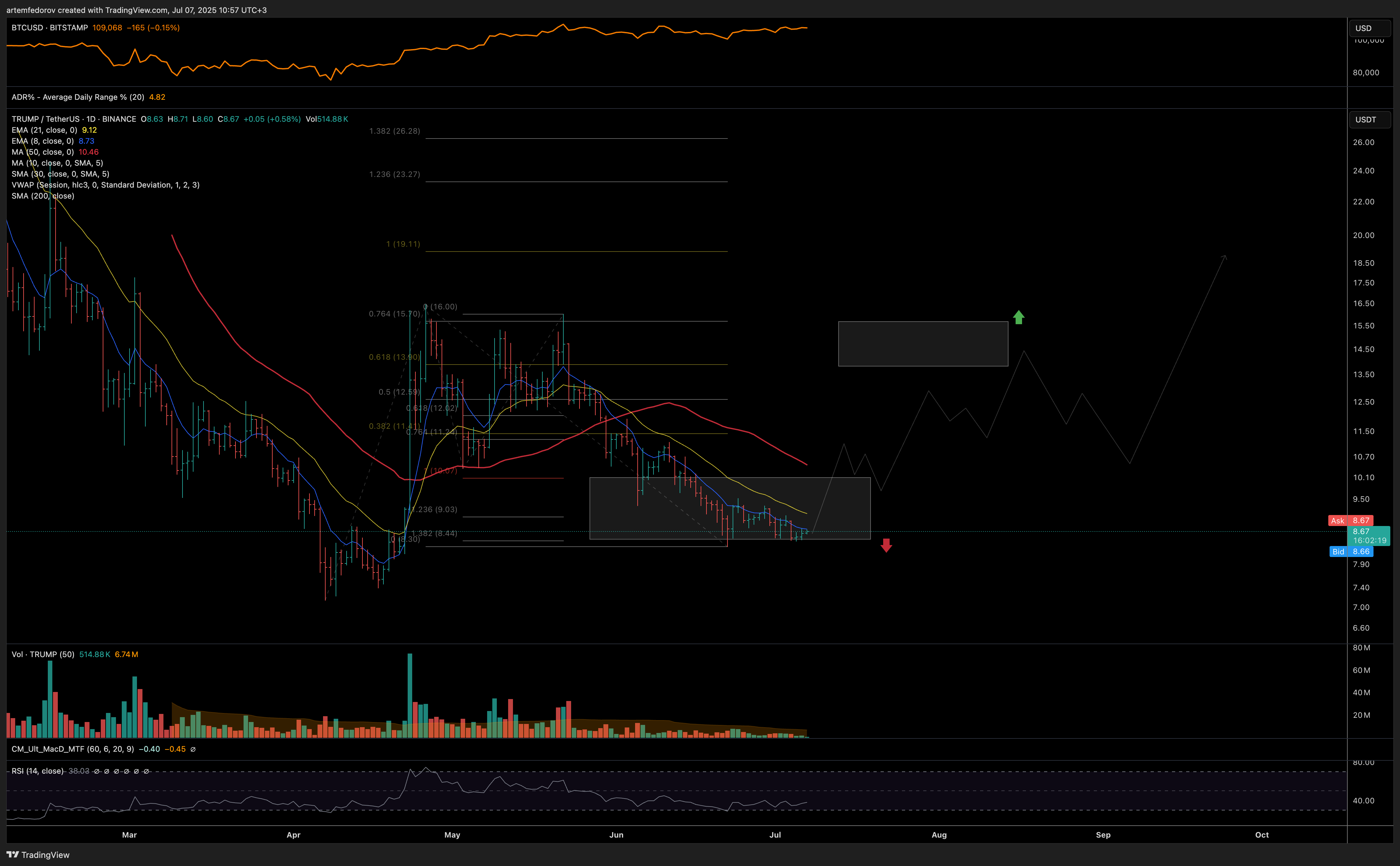
Task: Click the empty-value symbol after MACD -0.45
Action: pyautogui.click(x=193, y=749)
